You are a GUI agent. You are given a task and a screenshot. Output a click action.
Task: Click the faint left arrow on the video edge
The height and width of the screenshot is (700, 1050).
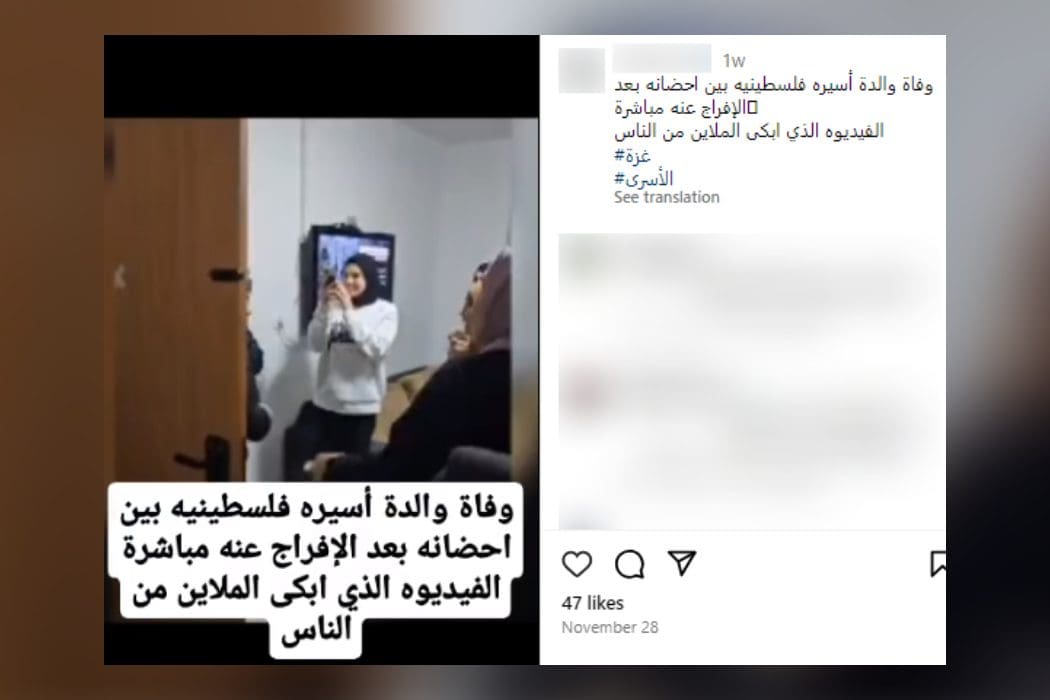(119, 277)
